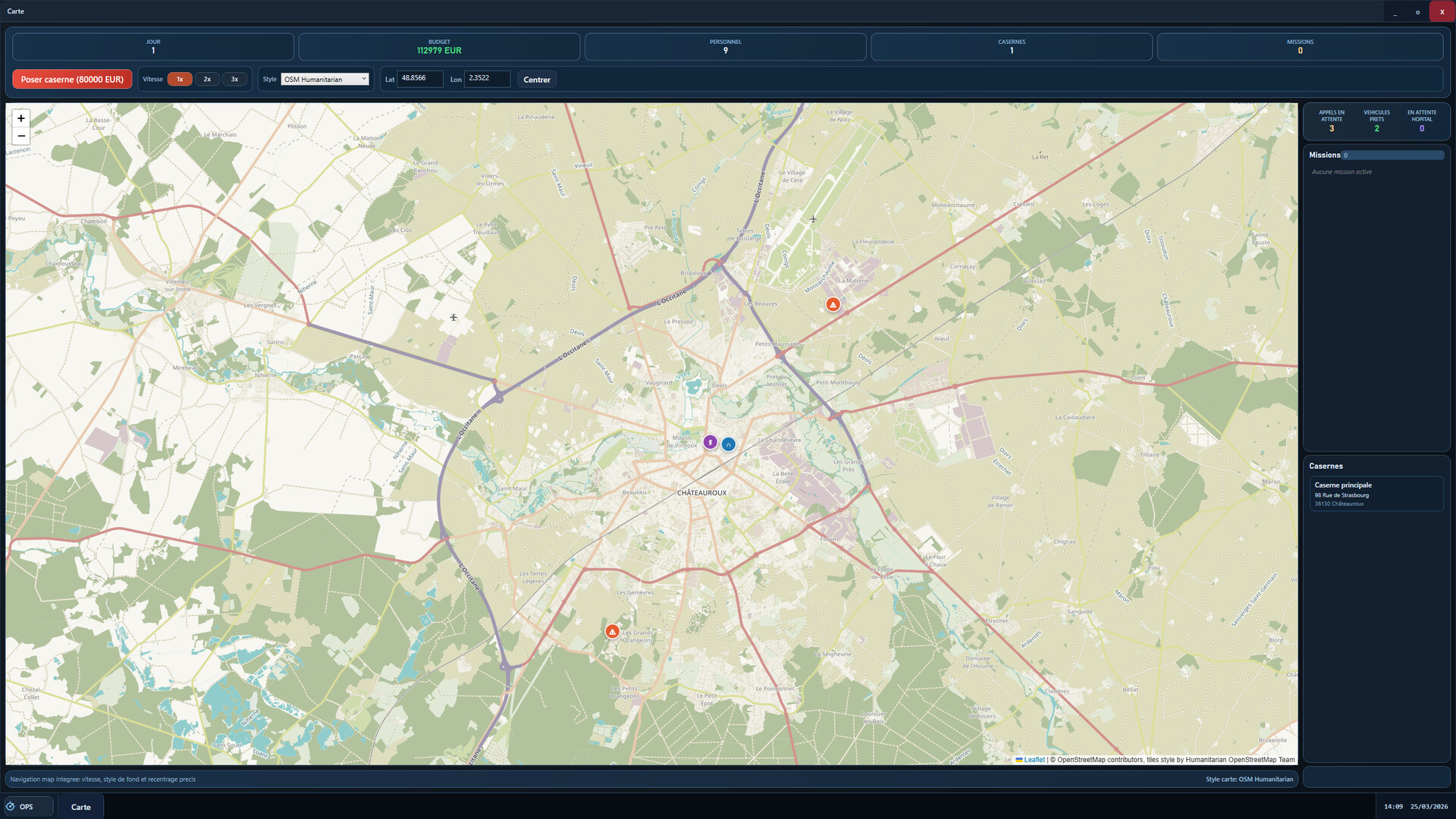Select the alert marker near Les Grands Orangeons
Image resolution: width=1456 pixels, height=819 pixels.
pyautogui.click(x=612, y=631)
